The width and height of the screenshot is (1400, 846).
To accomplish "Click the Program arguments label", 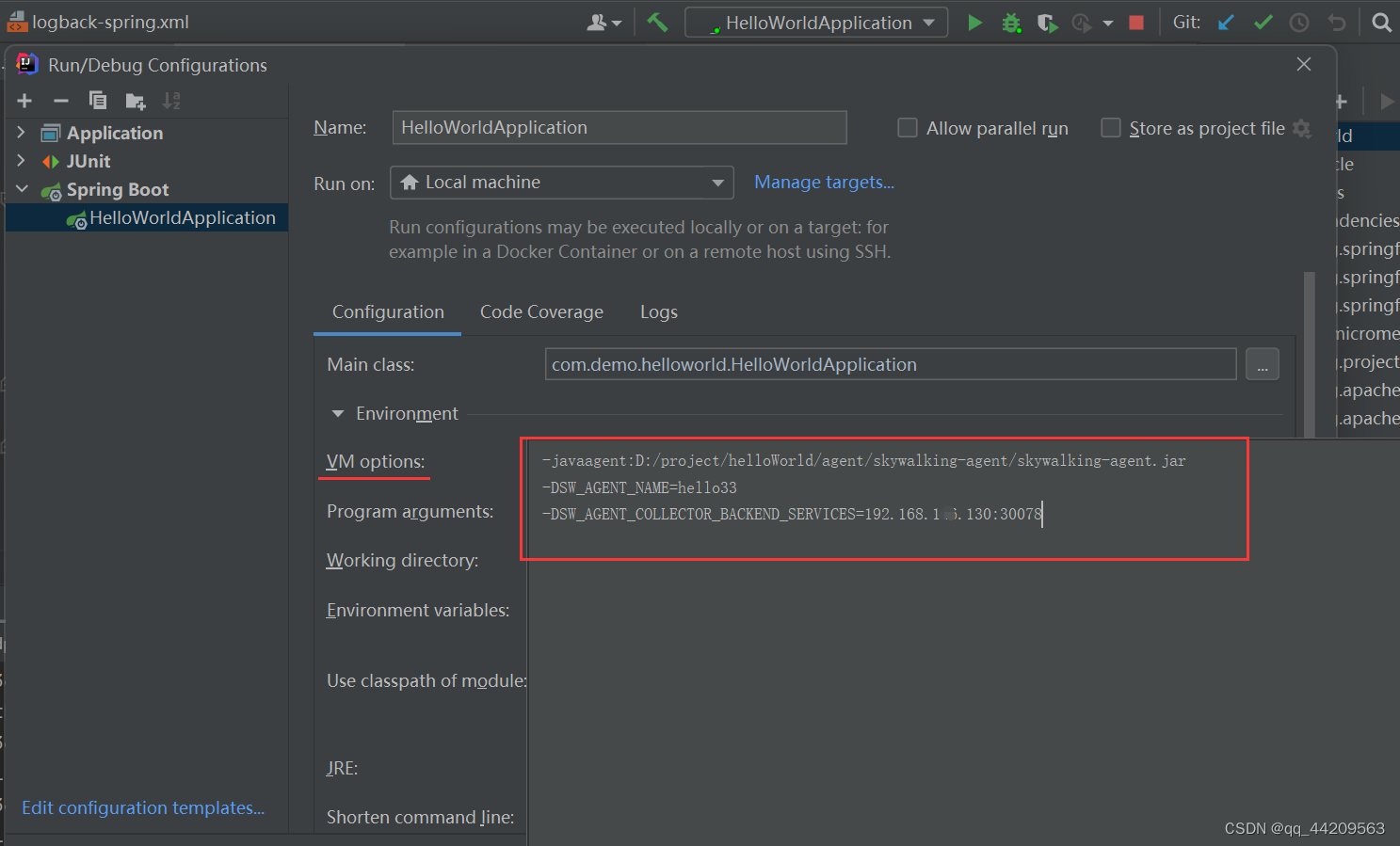I will point(410,511).
